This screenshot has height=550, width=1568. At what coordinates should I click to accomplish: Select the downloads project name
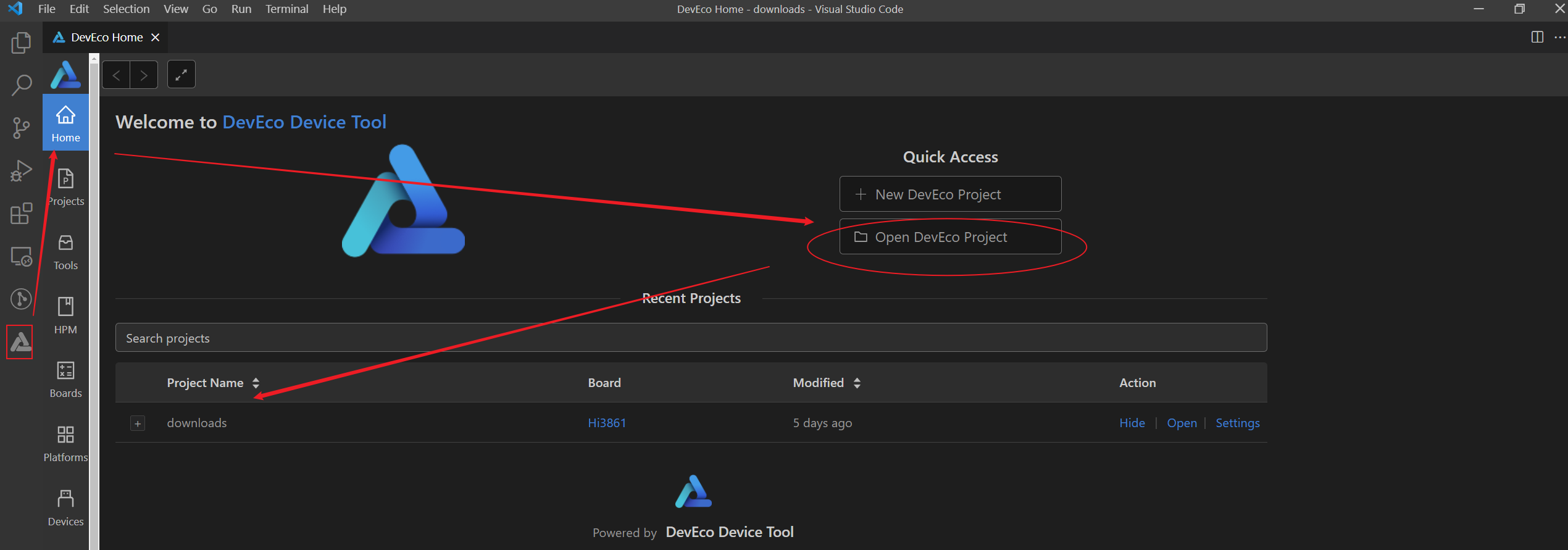coord(197,423)
